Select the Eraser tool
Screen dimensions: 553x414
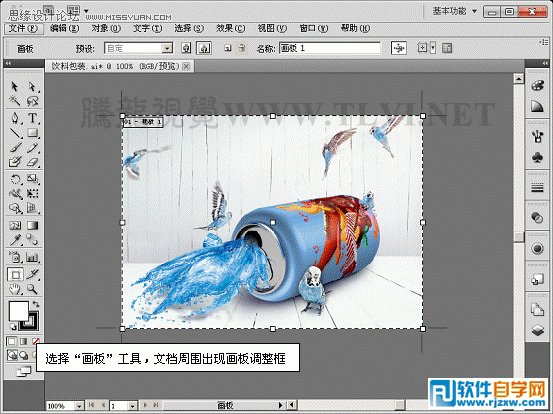pyautogui.click(x=32, y=162)
